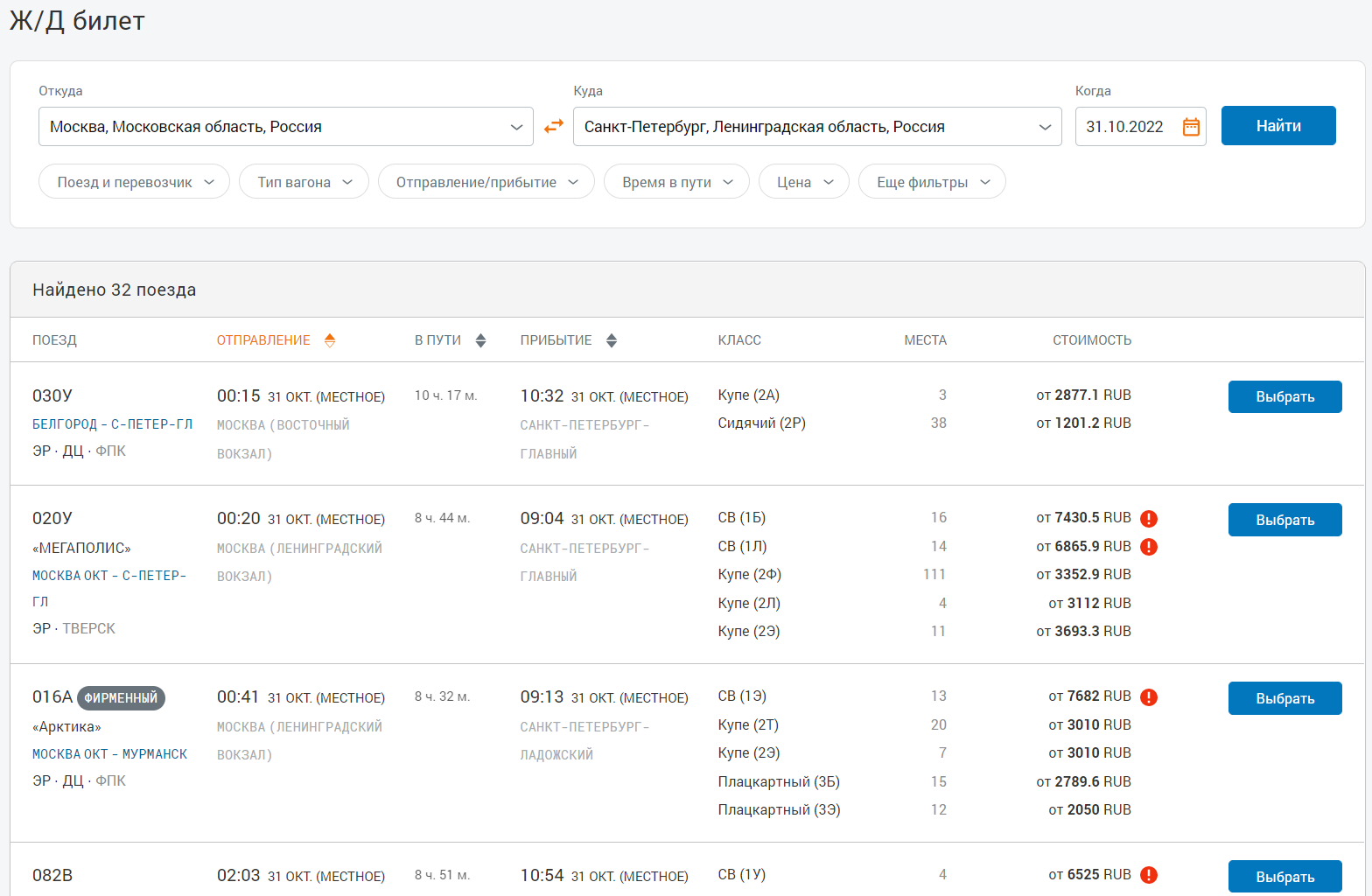The height and width of the screenshot is (896, 1372).
Task: Expand Цена filter
Action: coord(804,182)
